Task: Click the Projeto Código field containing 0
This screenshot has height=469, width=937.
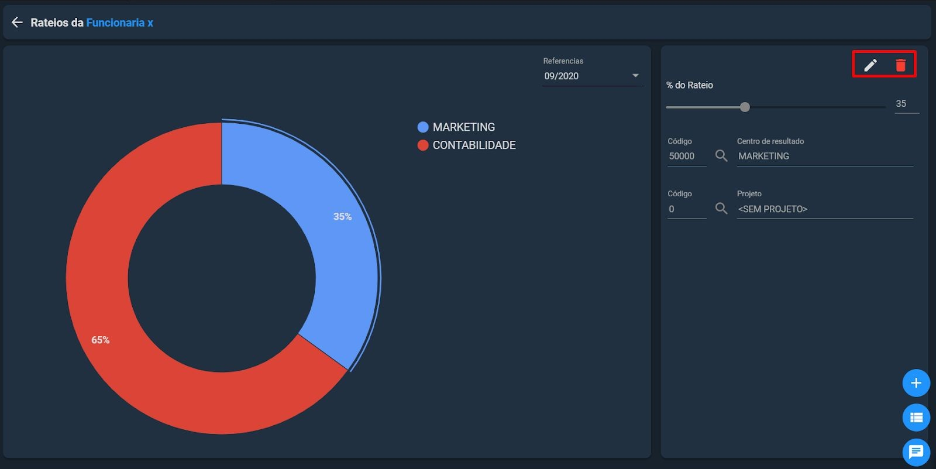Action: (x=687, y=209)
